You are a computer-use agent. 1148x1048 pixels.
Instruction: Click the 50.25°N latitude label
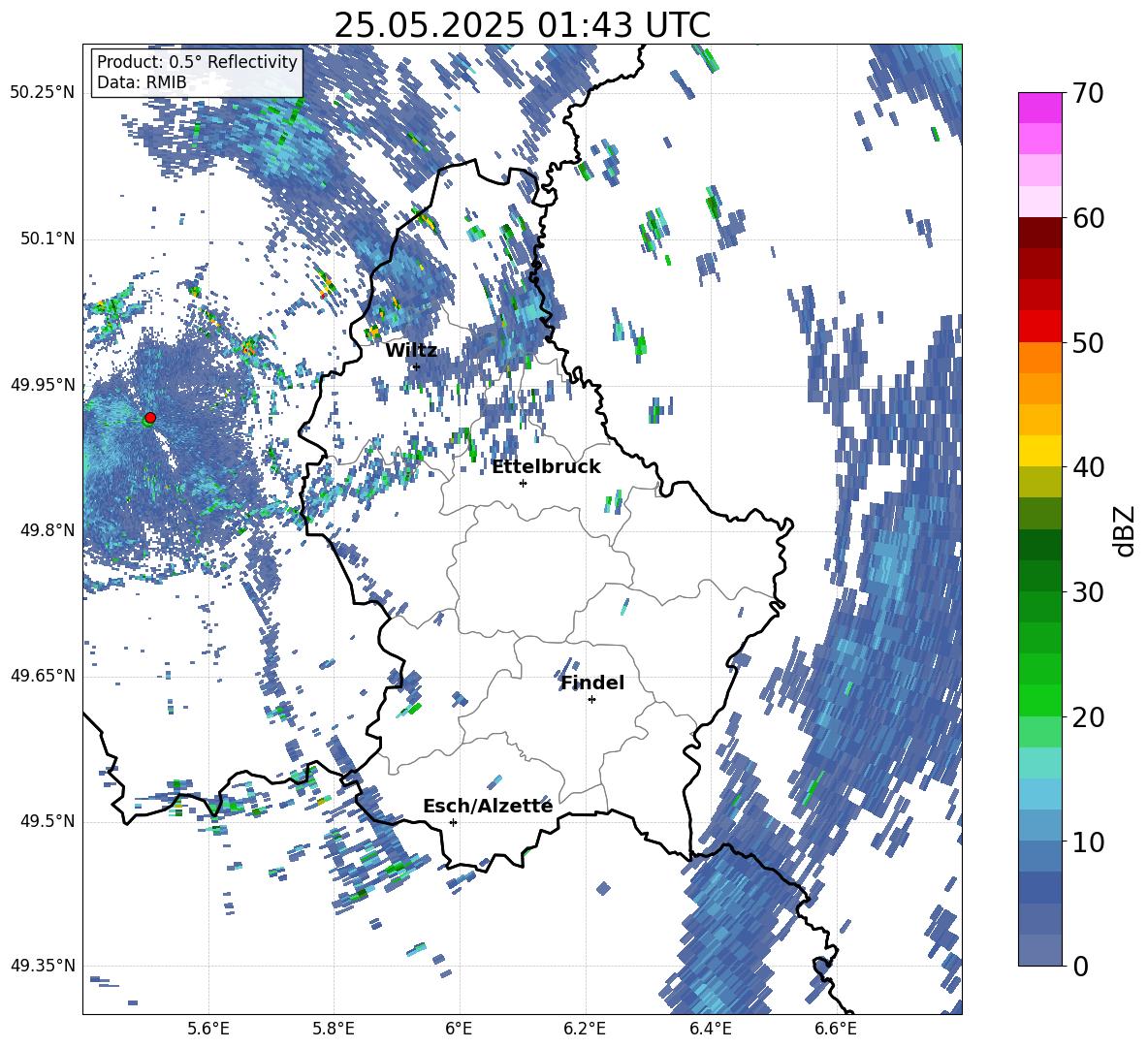click(x=43, y=93)
